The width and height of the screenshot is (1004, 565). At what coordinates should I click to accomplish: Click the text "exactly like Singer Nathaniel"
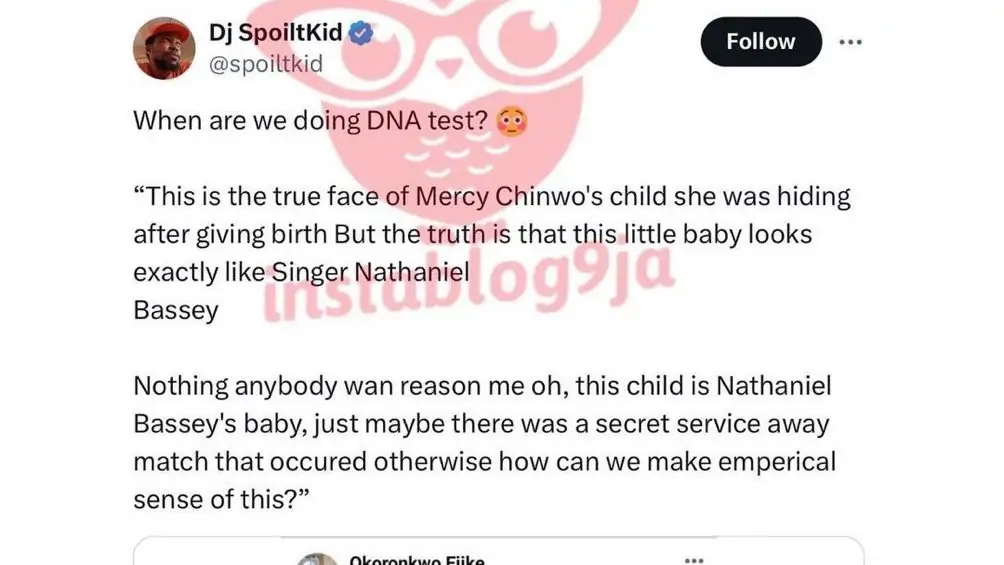click(300, 272)
